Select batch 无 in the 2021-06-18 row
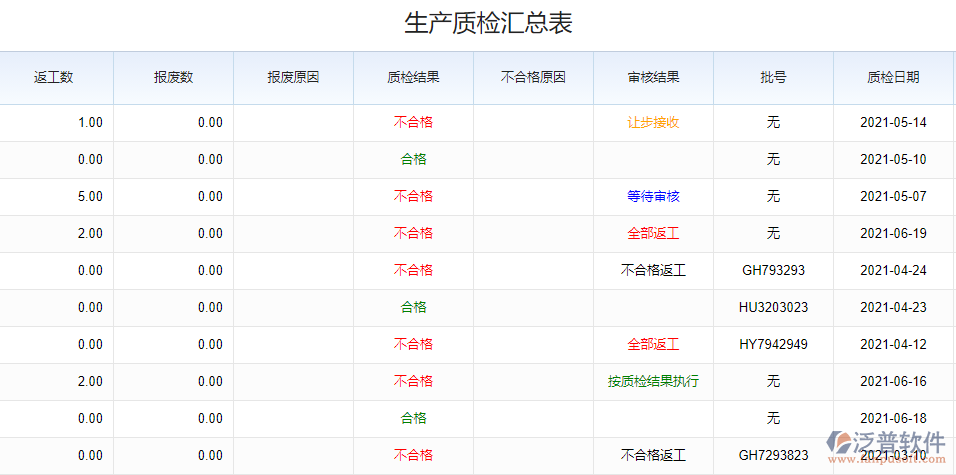The image size is (956, 475). [773, 418]
